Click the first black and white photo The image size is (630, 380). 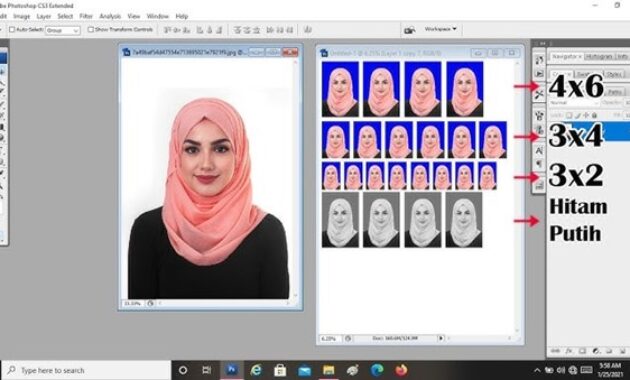pyautogui.click(x=340, y=220)
